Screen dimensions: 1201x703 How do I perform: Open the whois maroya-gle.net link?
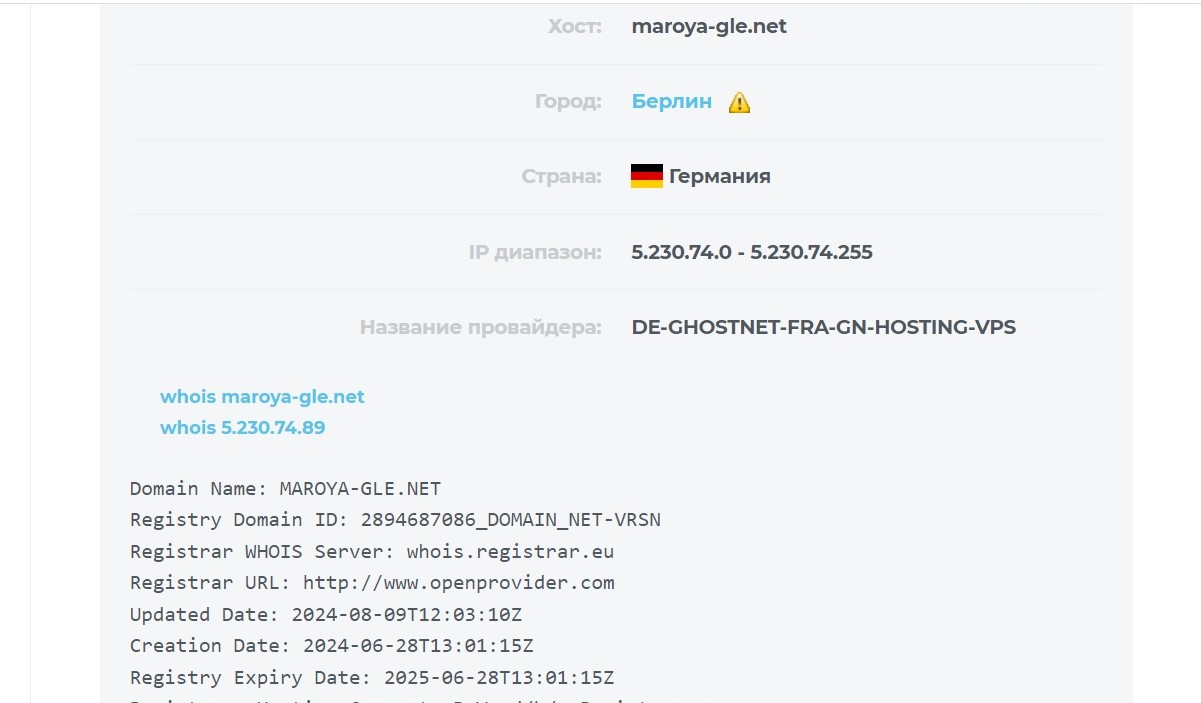click(262, 397)
